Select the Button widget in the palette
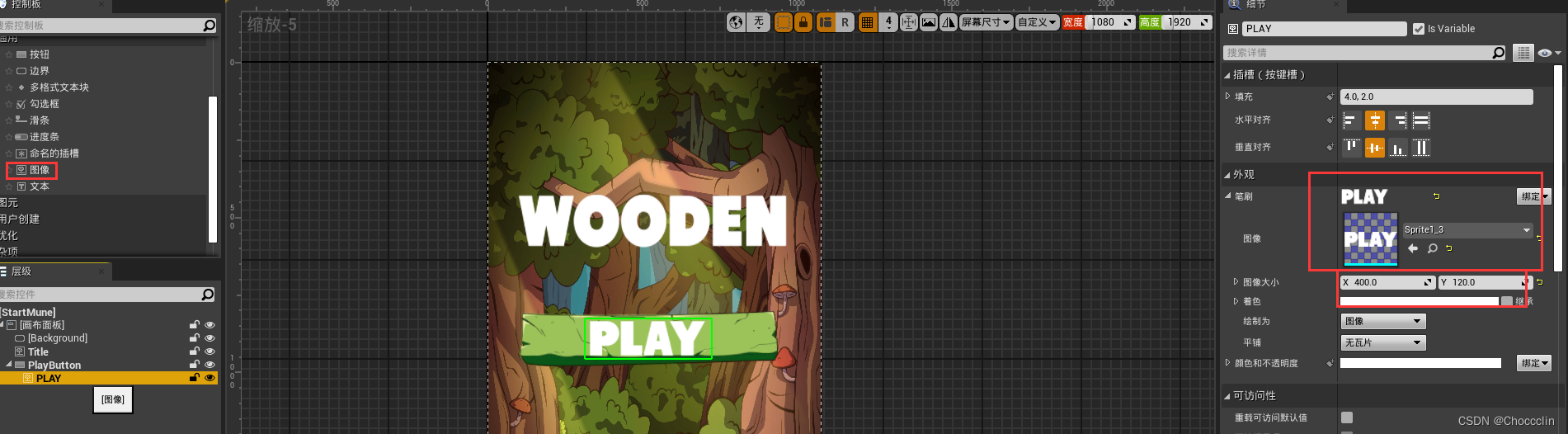 [x=40, y=54]
